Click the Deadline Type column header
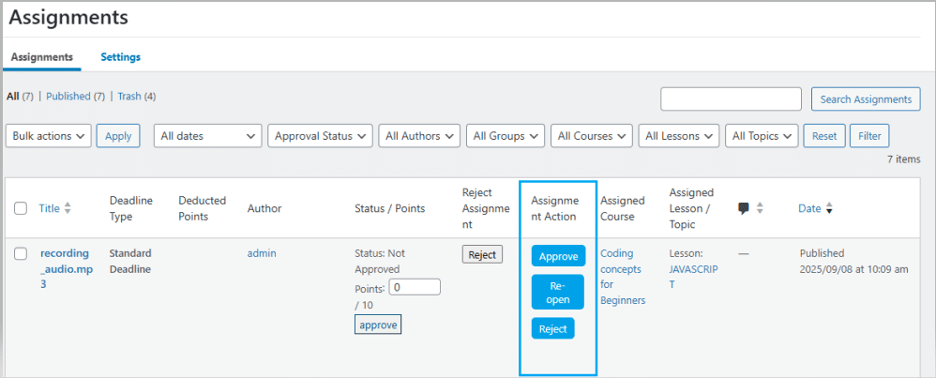The height and width of the screenshot is (378, 936). pos(131,208)
